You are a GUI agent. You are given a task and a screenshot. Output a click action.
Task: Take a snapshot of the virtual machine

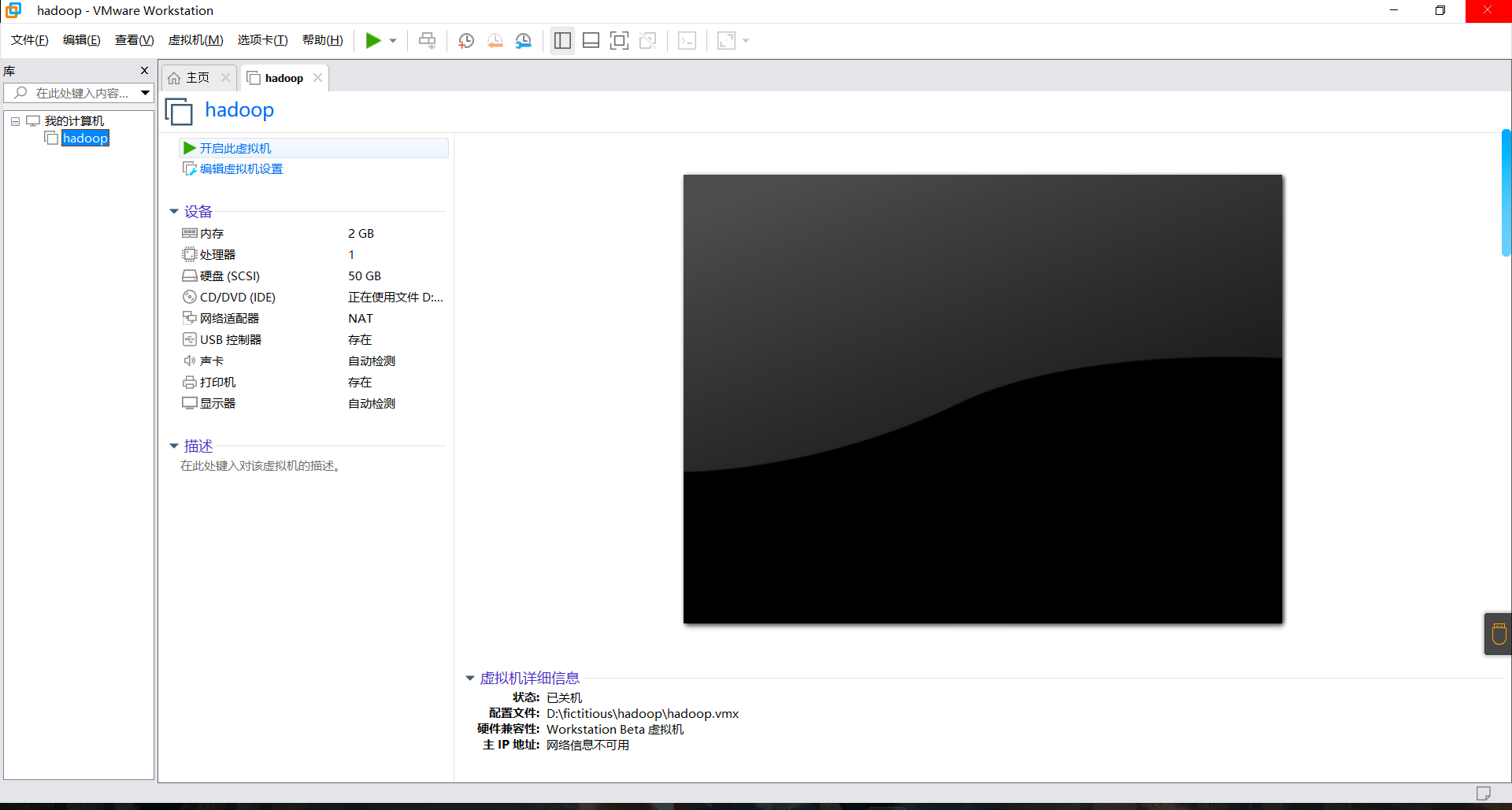(465, 40)
